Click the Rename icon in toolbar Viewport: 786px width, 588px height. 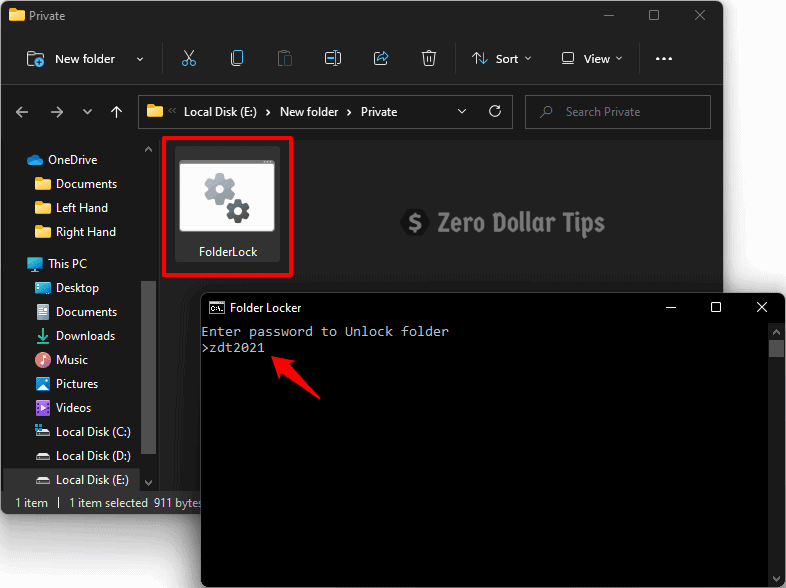pos(333,59)
